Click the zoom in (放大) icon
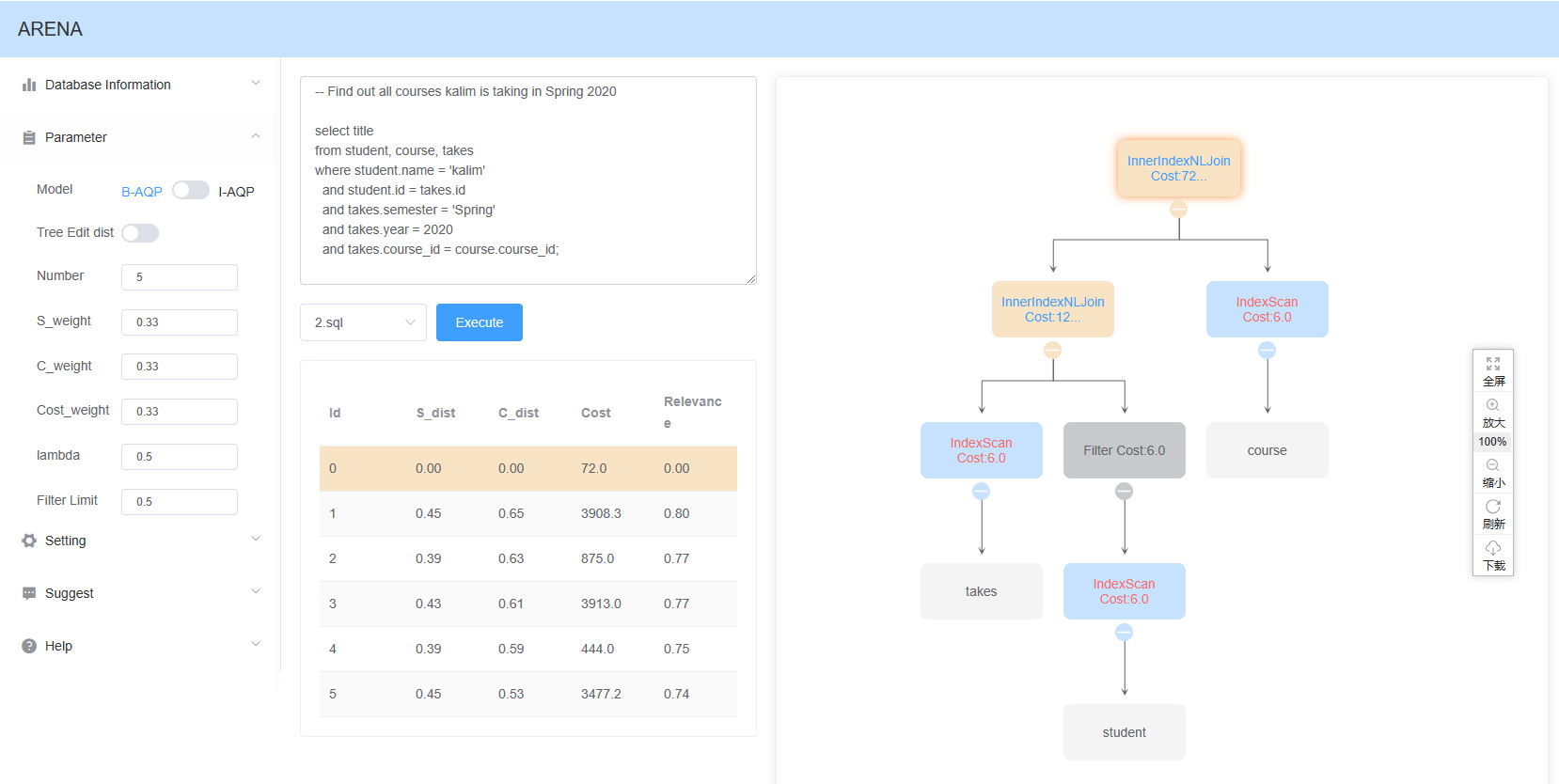Viewport: 1559px width, 784px height. [1492, 405]
